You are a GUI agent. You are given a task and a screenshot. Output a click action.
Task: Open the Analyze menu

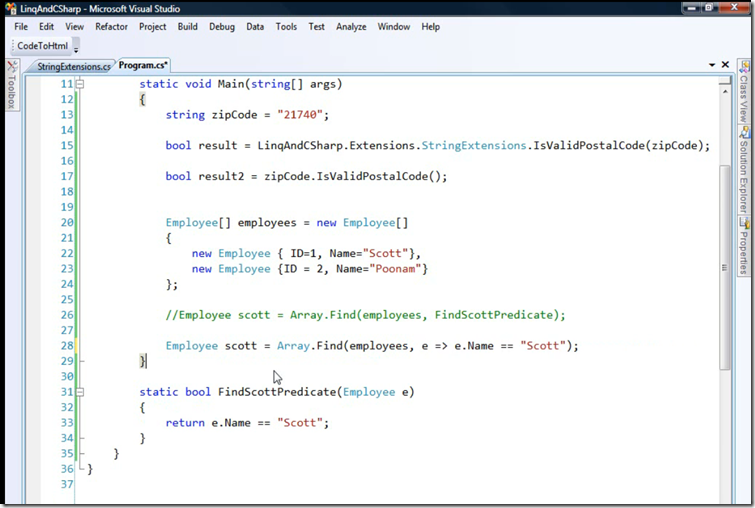point(351,27)
